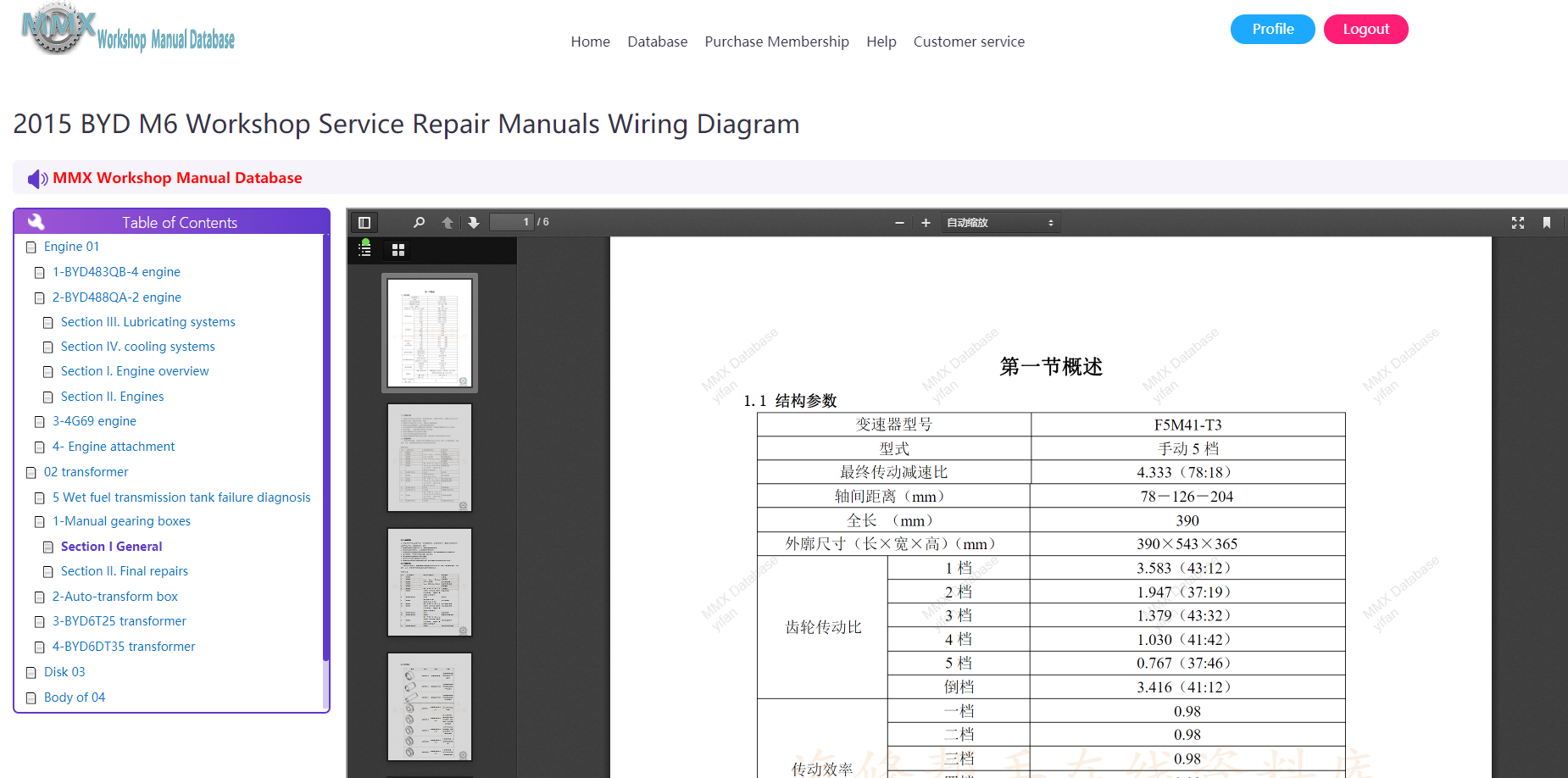This screenshot has height=778, width=1568.
Task: Go to previous PDF page
Action: coord(448,223)
